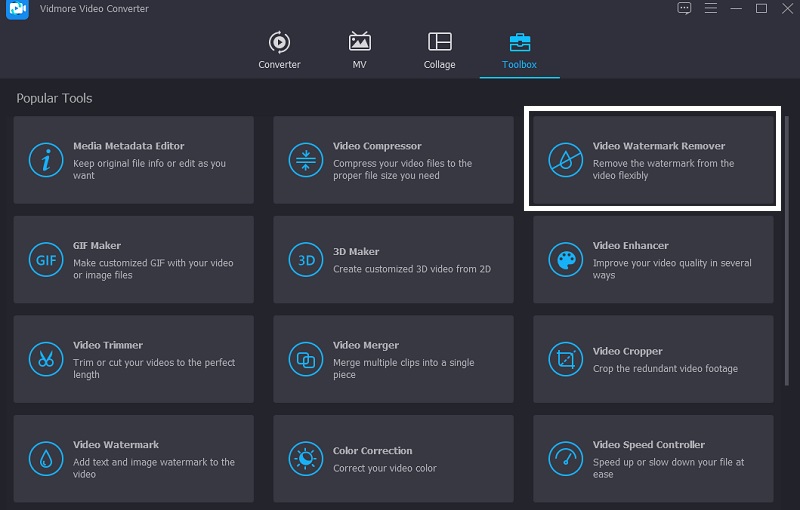Screen dimensions: 800x510
Task: Click the Vidmore app logo
Action: point(17,9)
